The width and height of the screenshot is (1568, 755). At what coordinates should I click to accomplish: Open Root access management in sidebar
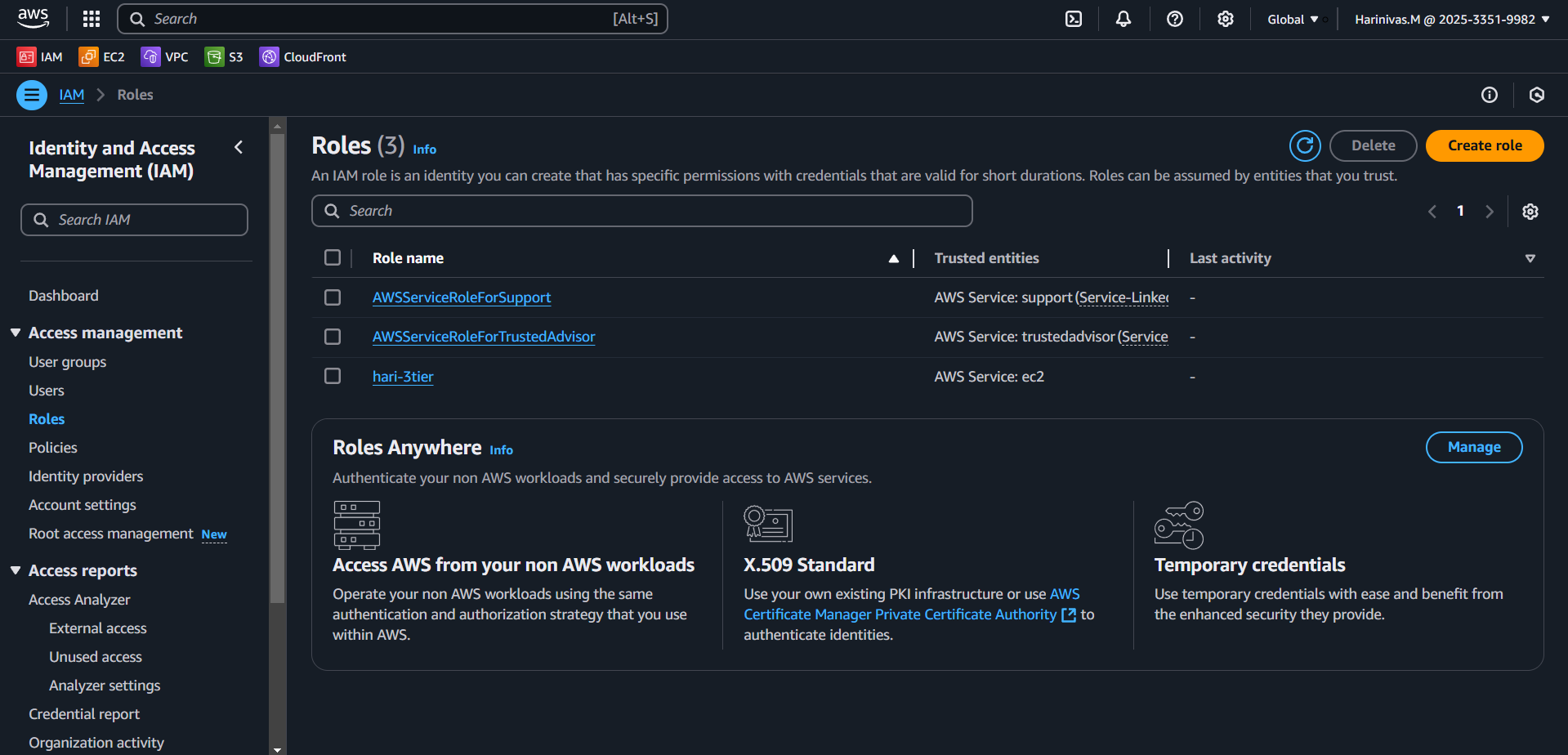pyautogui.click(x=111, y=534)
